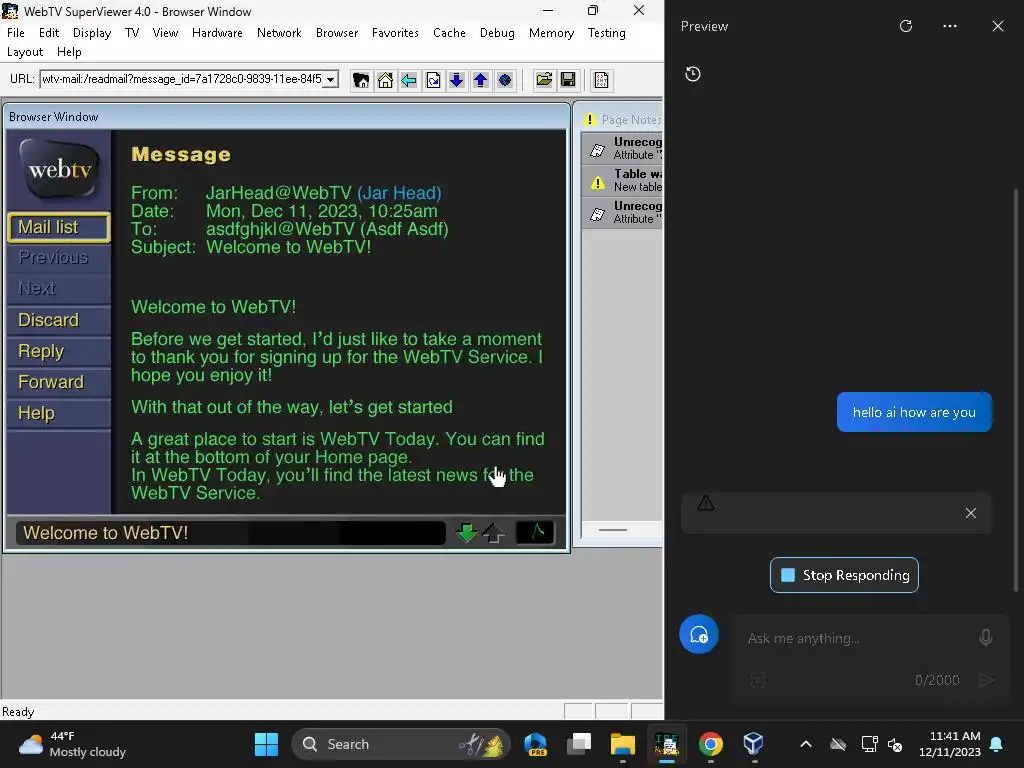
Task: Open the TV menu
Action: coord(132,33)
